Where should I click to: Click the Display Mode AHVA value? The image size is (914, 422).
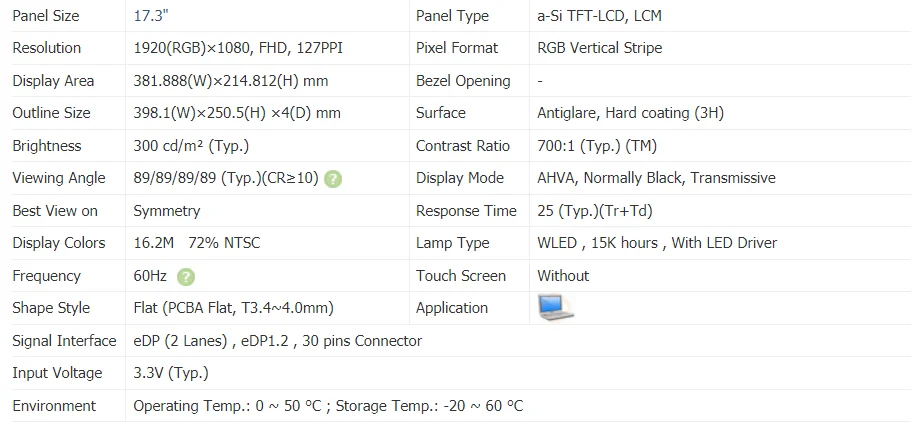click(x=656, y=178)
